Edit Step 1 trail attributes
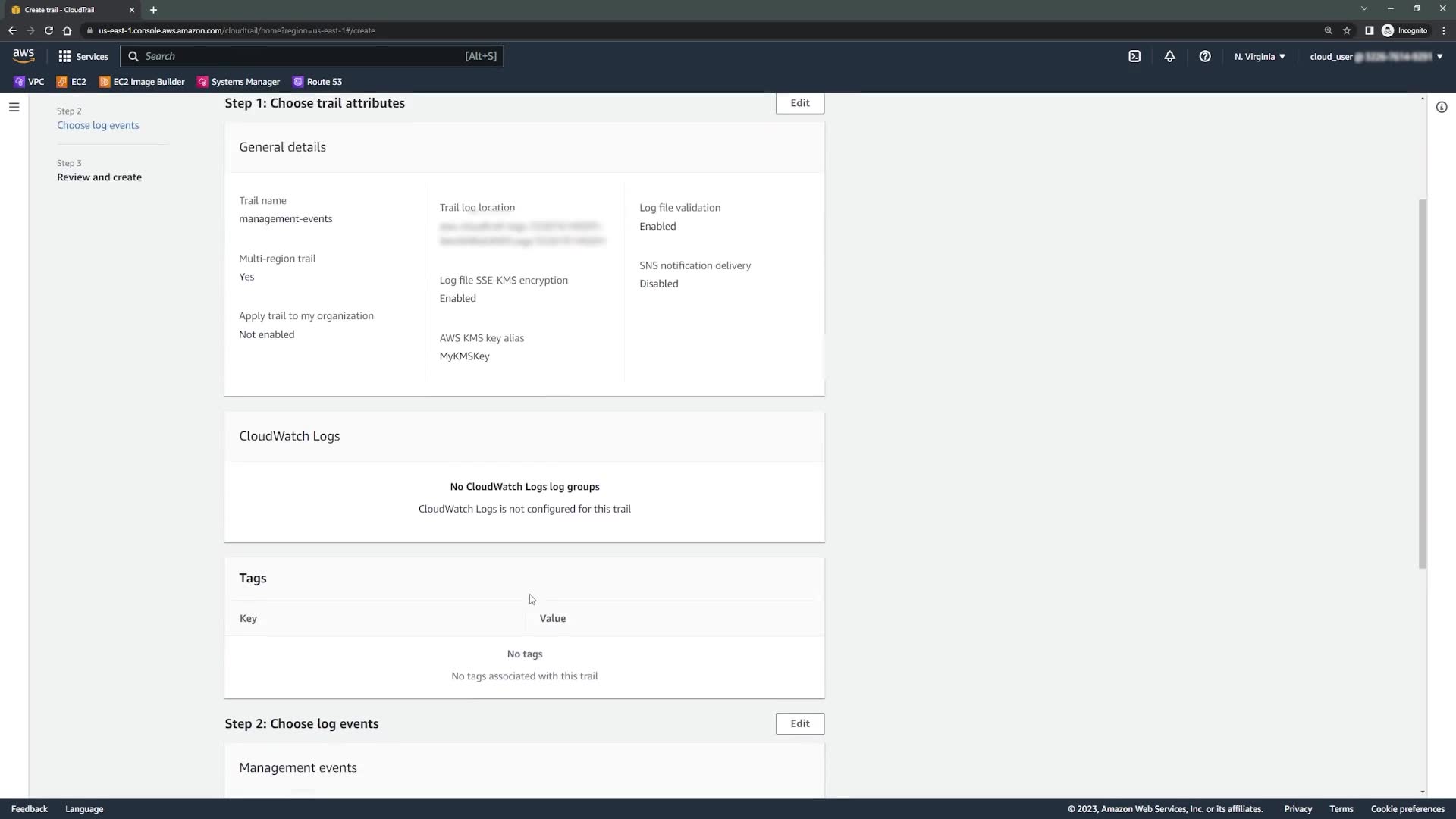Image resolution: width=1456 pixels, height=819 pixels. tap(799, 103)
